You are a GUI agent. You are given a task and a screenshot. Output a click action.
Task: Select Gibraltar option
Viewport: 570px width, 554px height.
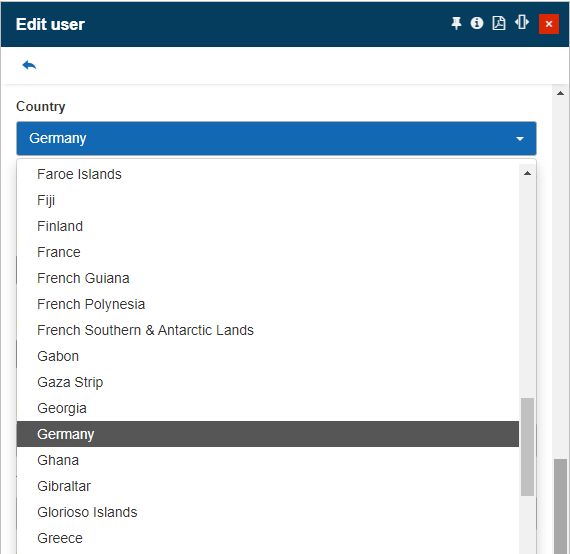(x=268, y=486)
